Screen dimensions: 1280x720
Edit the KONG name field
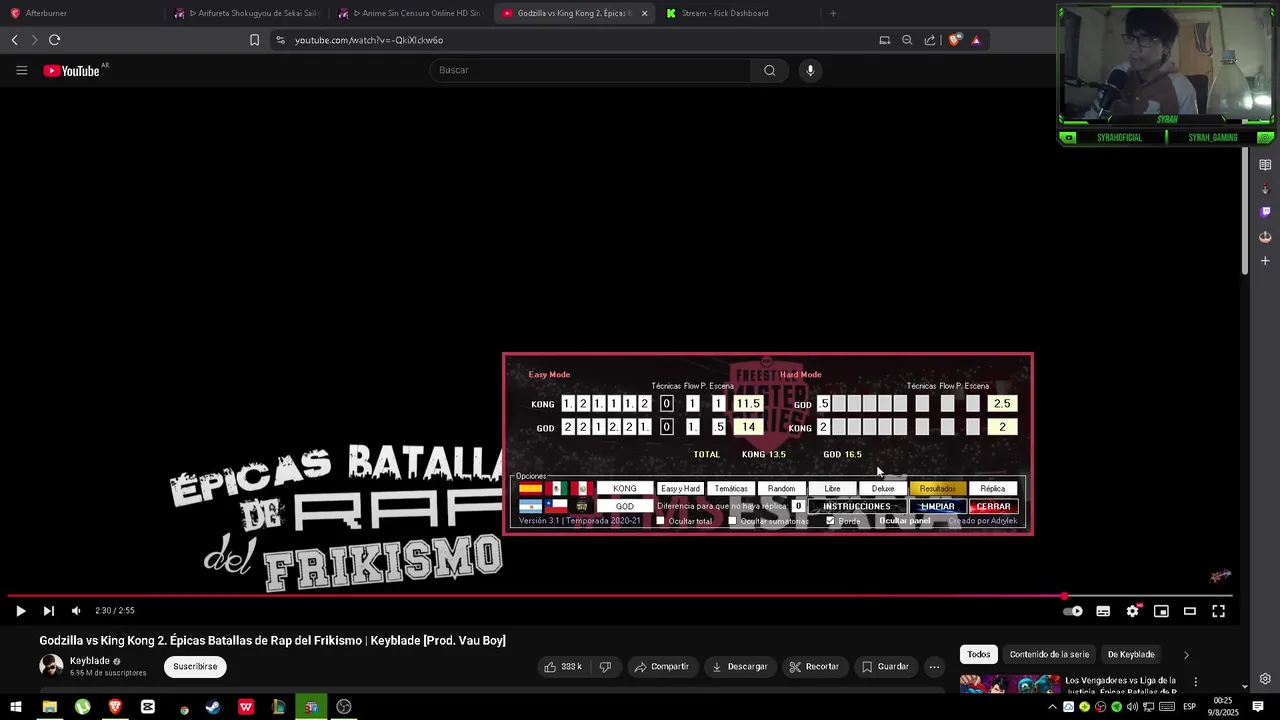click(x=625, y=489)
